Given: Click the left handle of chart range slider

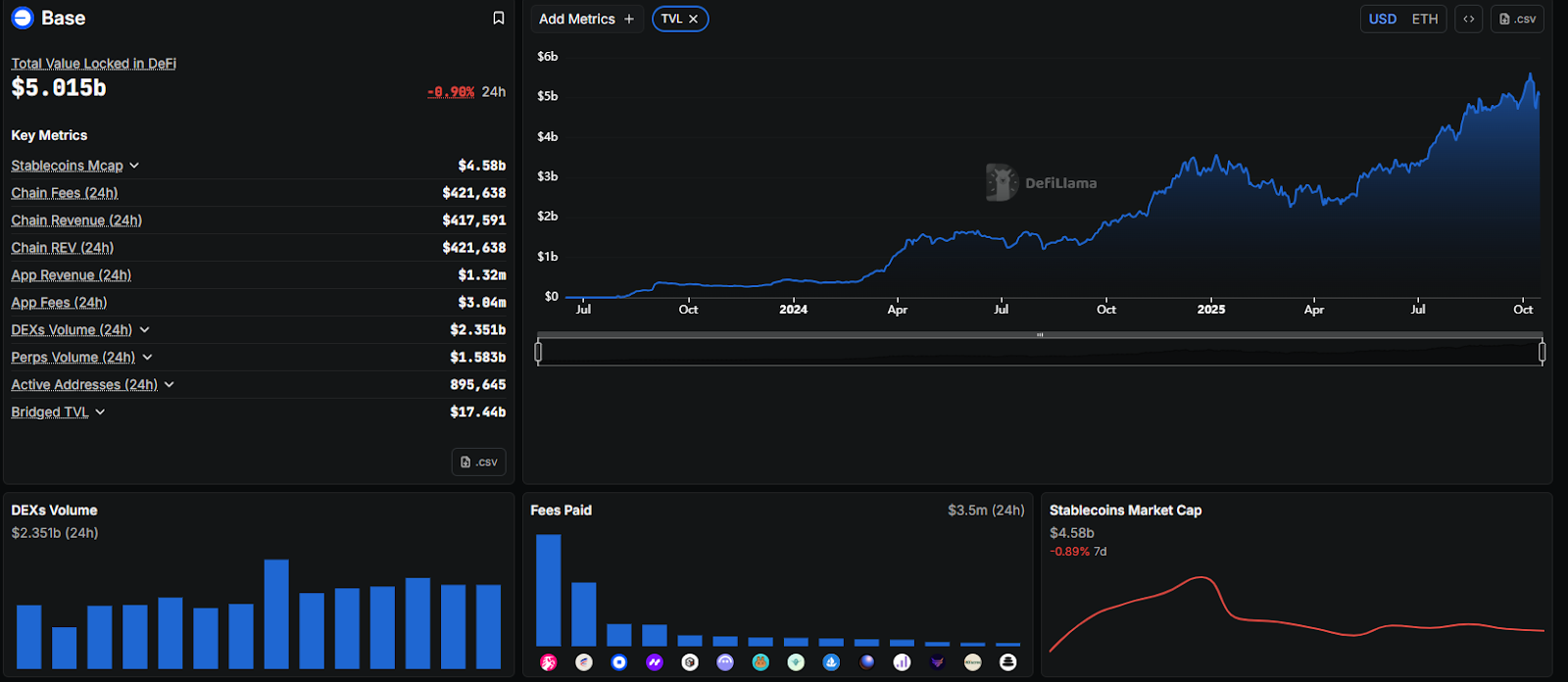Looking at the screenshot, I should (538, 352).
